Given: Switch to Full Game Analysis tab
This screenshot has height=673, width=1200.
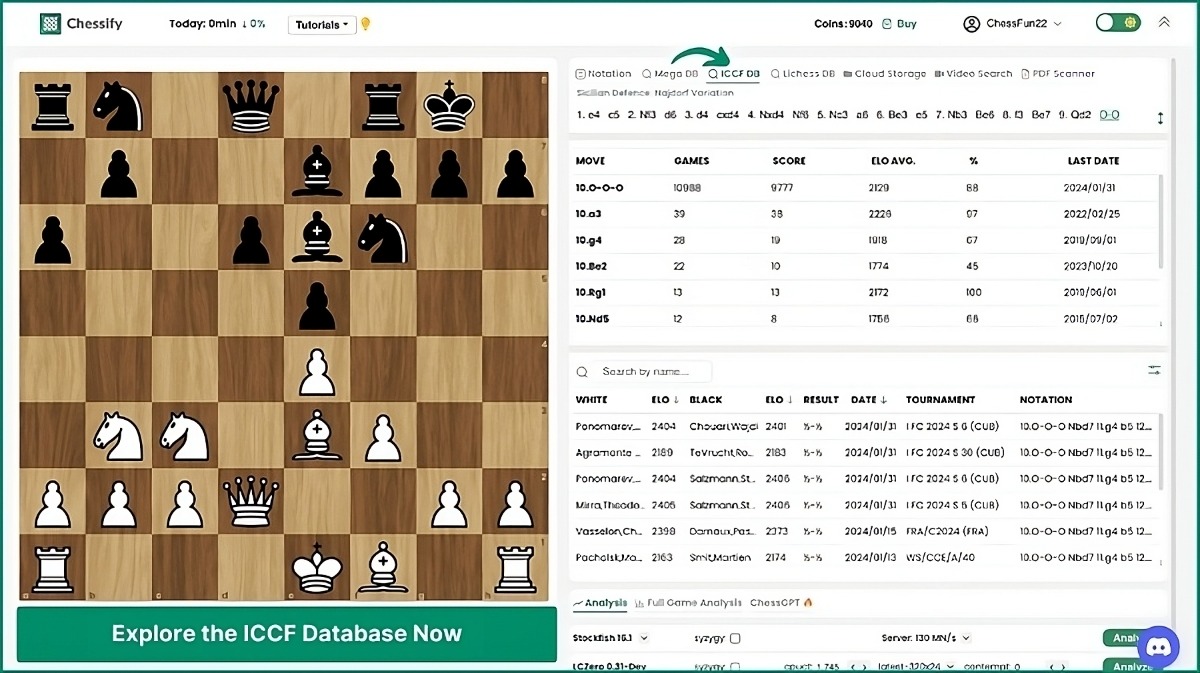Looking at the screenshot, I should 688,603.
